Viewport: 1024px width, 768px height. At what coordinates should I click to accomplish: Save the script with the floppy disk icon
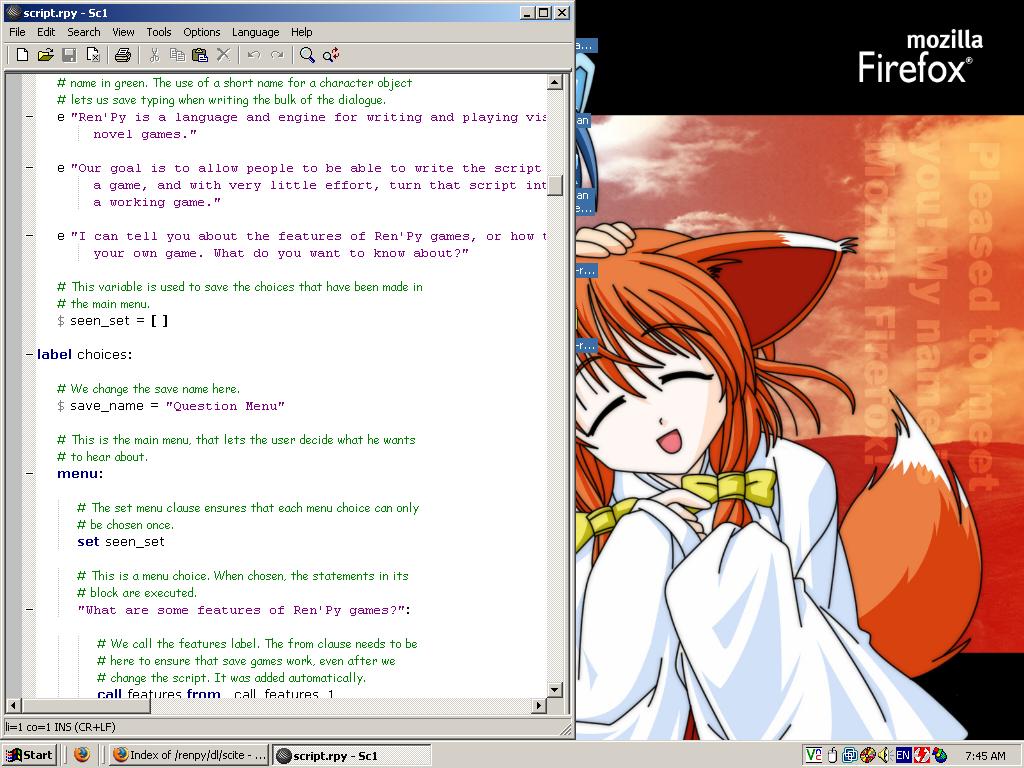69,55
